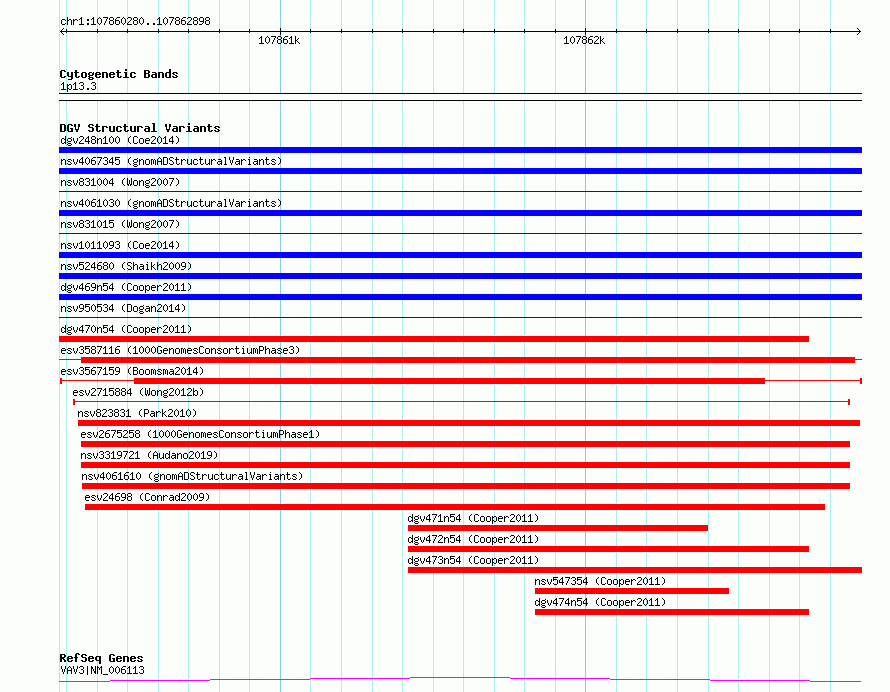Click nsv524680 (Shaikh2009) label
The width and height of the screenshot is (890, 692).
(x=126, y=266)
